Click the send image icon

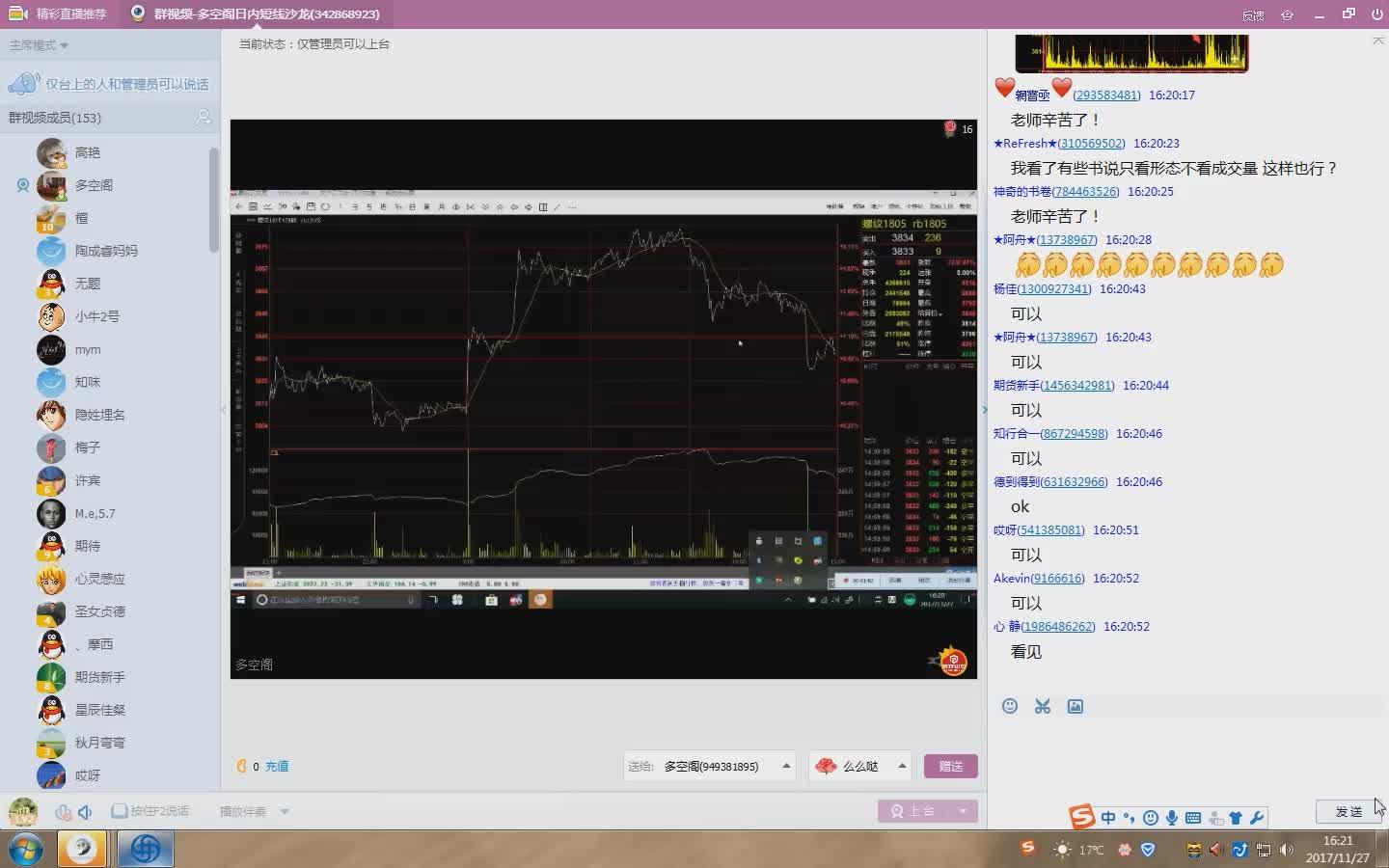point(1076,706)
